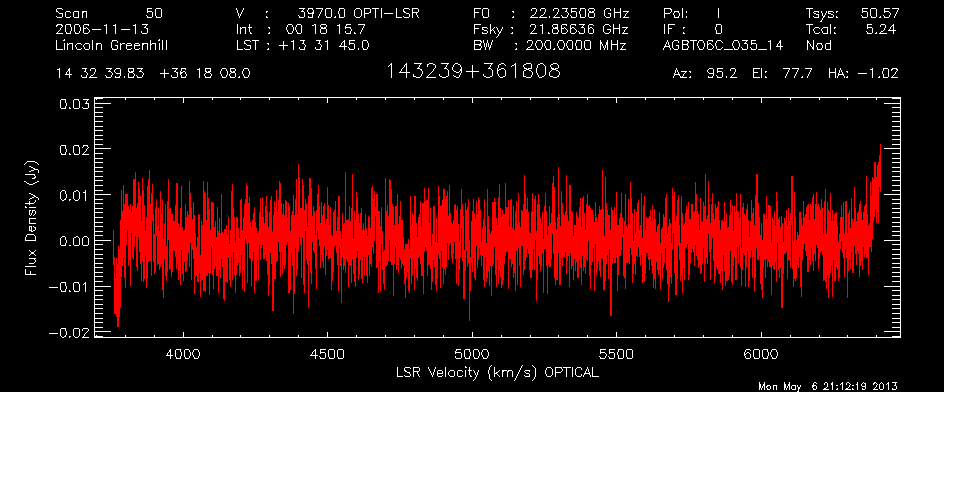
Task: Click the Pol: I entry
Action: (x=692, y=13)
